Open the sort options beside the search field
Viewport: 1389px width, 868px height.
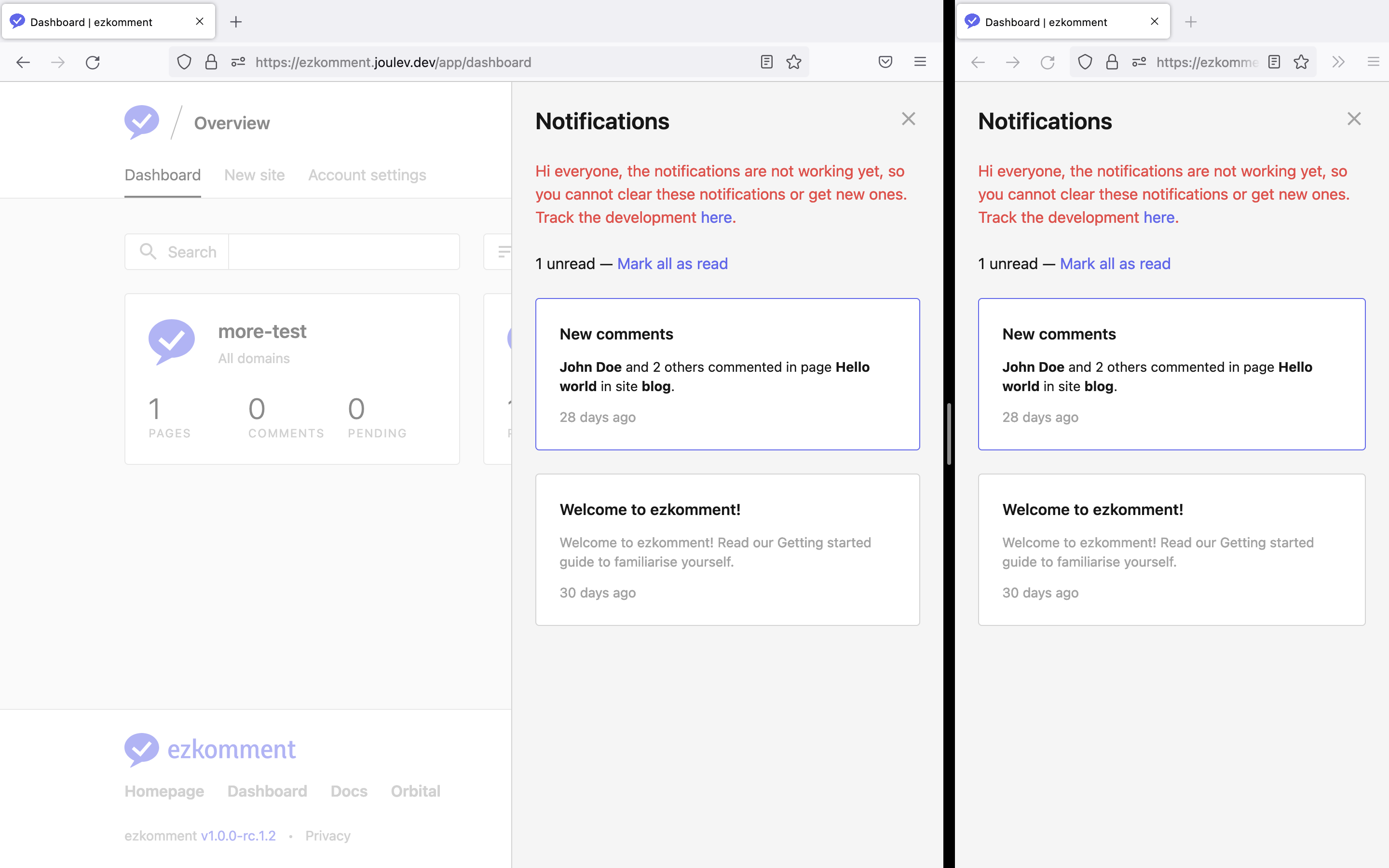pos(504,251)
